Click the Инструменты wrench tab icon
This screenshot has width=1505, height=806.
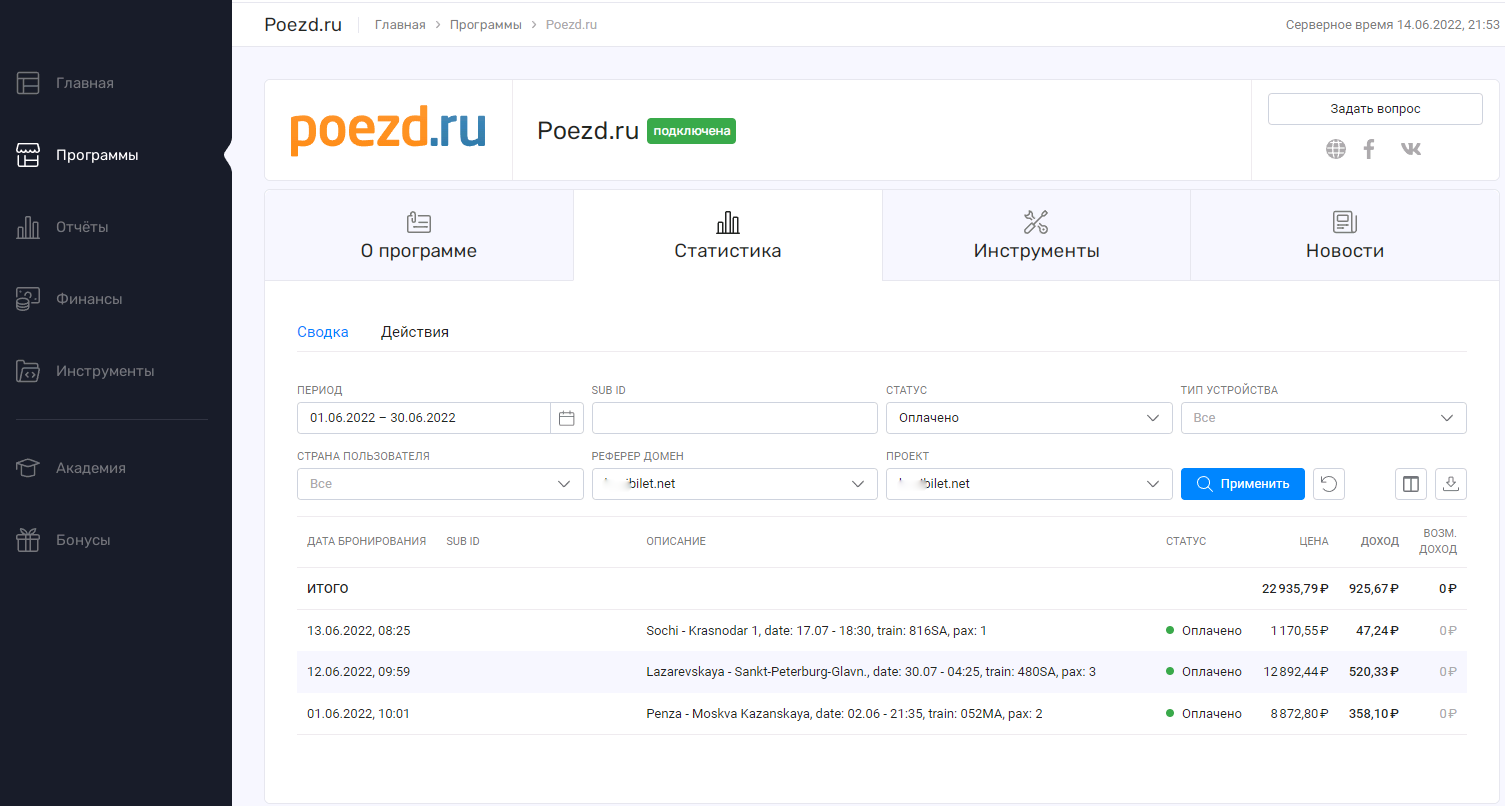[1036, 222]
